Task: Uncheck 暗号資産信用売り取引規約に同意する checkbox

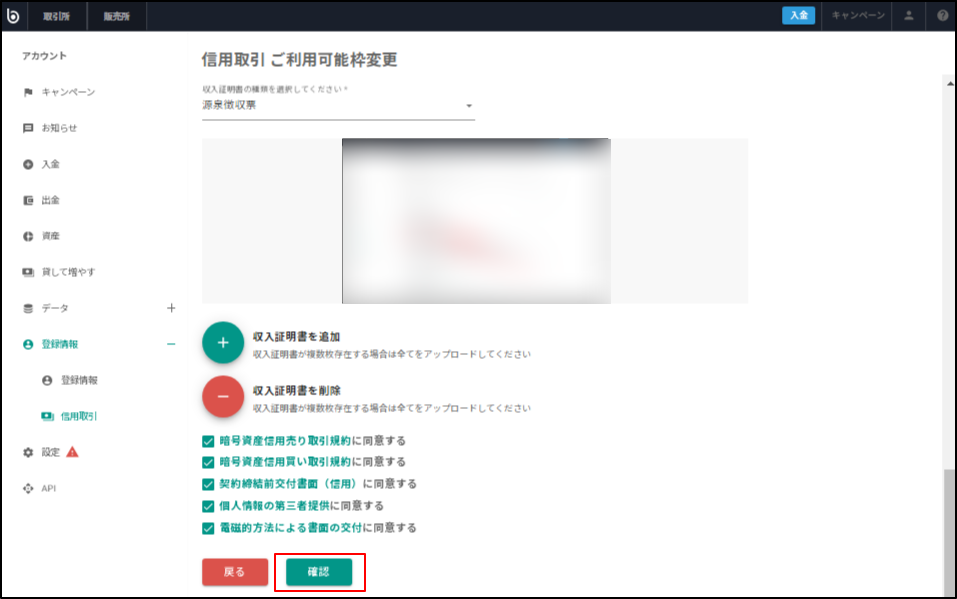Action: point(208,440)
